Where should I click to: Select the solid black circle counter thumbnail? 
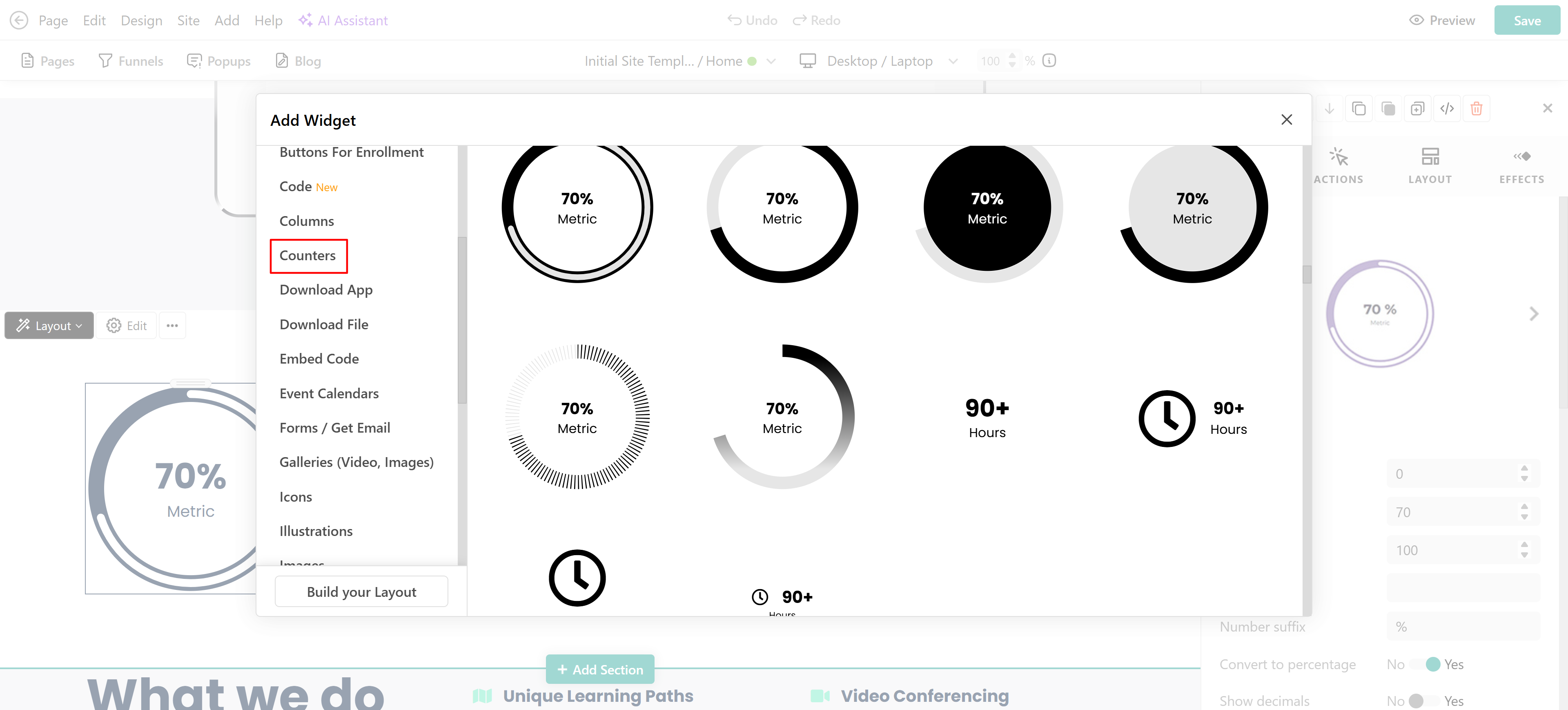pos(987,208)
